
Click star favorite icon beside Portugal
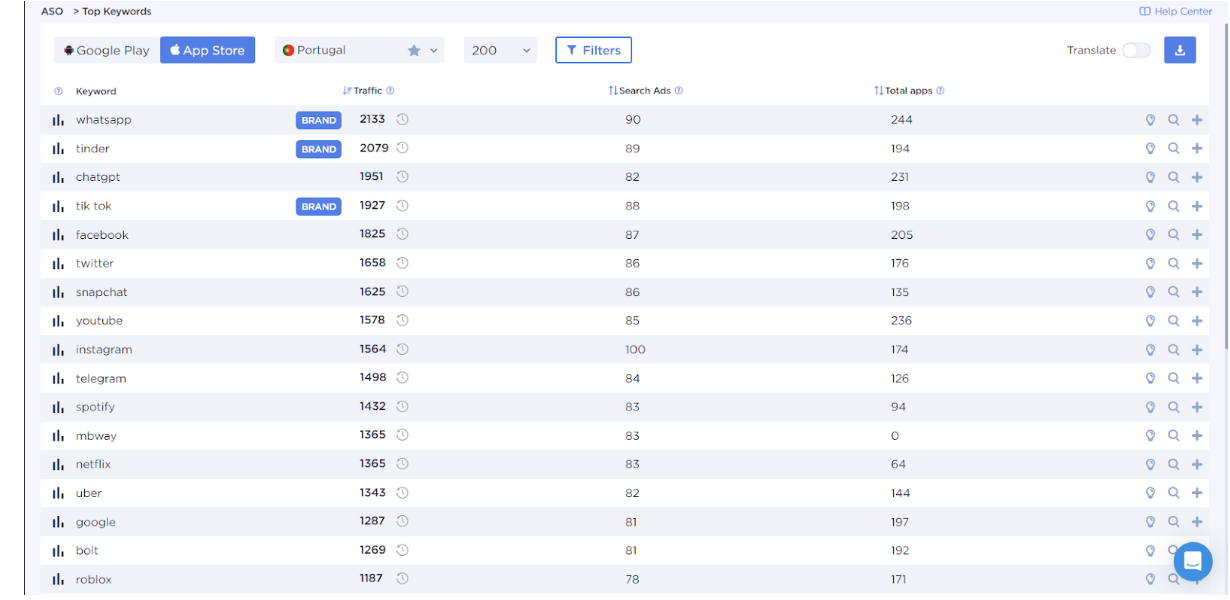click(x=414, y=50)
